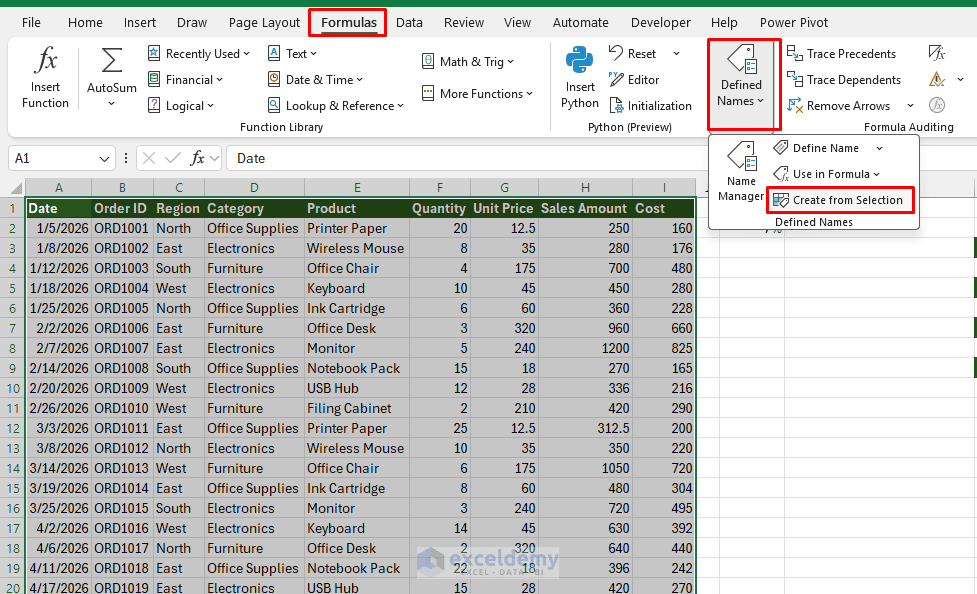Click the Region cell for ORD1003
977x594 pixels.
[x=179, y=269]
